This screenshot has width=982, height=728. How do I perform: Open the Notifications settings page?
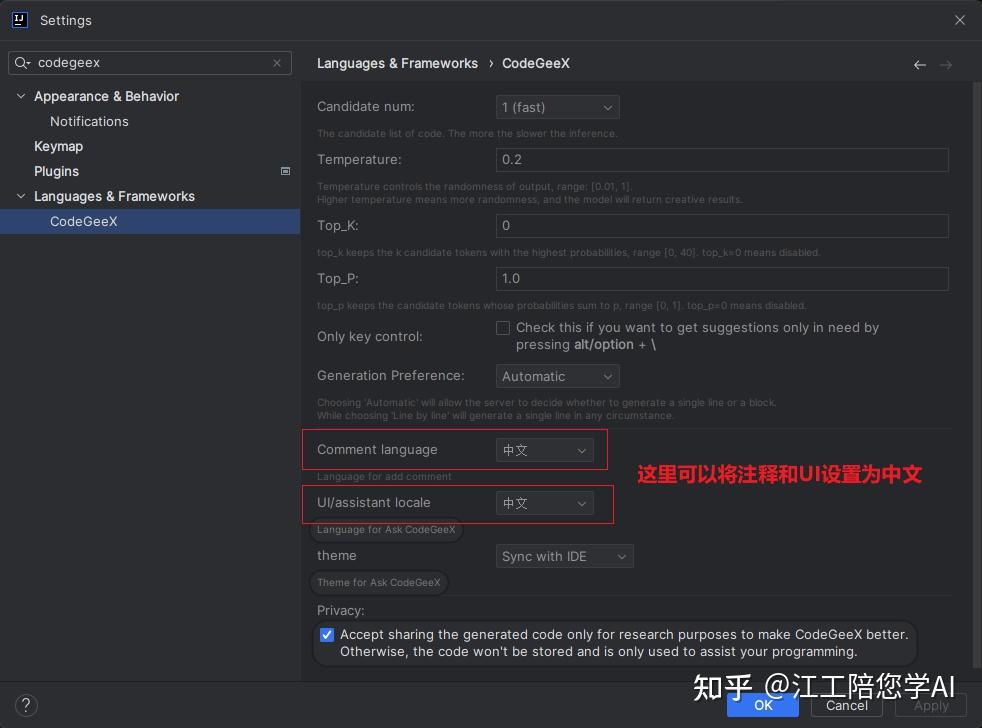89,121
